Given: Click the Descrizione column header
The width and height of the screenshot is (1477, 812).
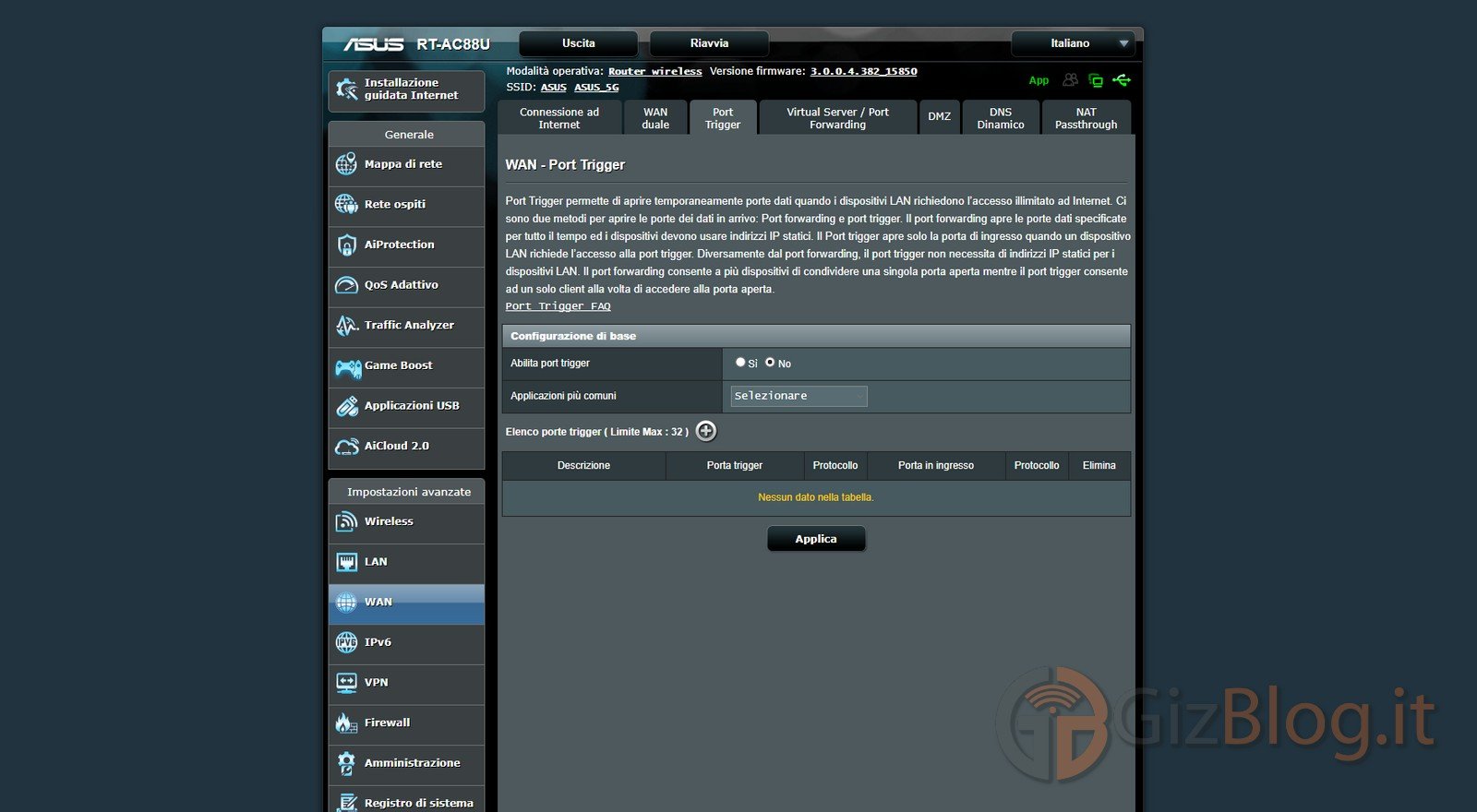Looking at the screenshot, I should [x=583, y=466].
